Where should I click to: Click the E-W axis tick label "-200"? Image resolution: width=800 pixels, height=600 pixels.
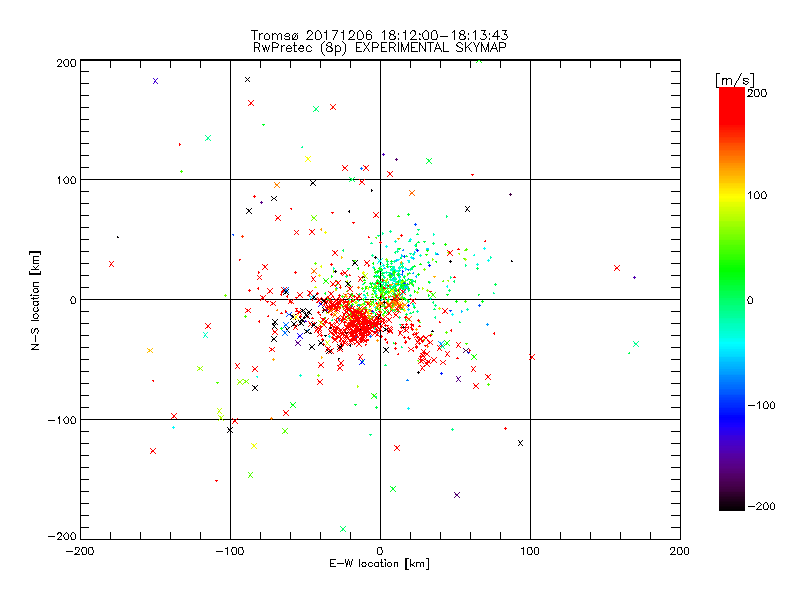[x=80, y=551]
